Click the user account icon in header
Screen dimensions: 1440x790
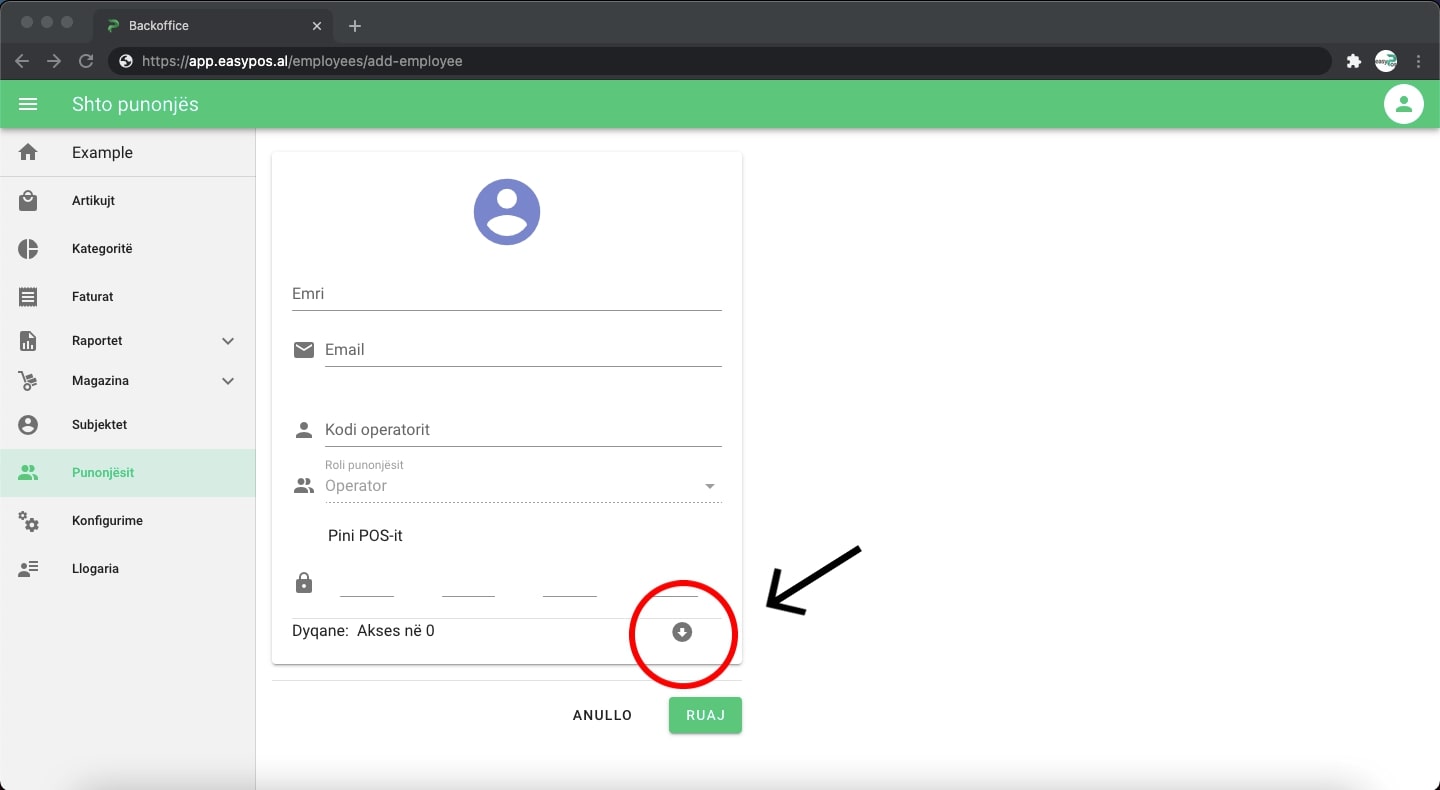pos(1403,104)
